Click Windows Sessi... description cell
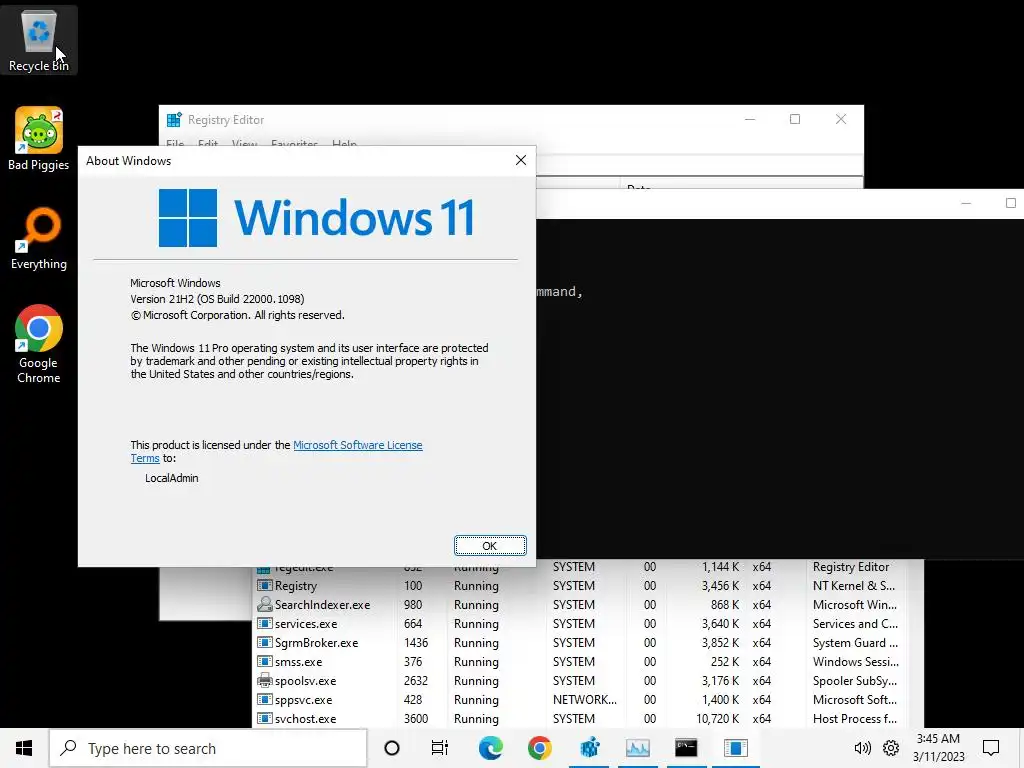Image resolution: width=1024 pixels, height=768 pixels. 856,662
